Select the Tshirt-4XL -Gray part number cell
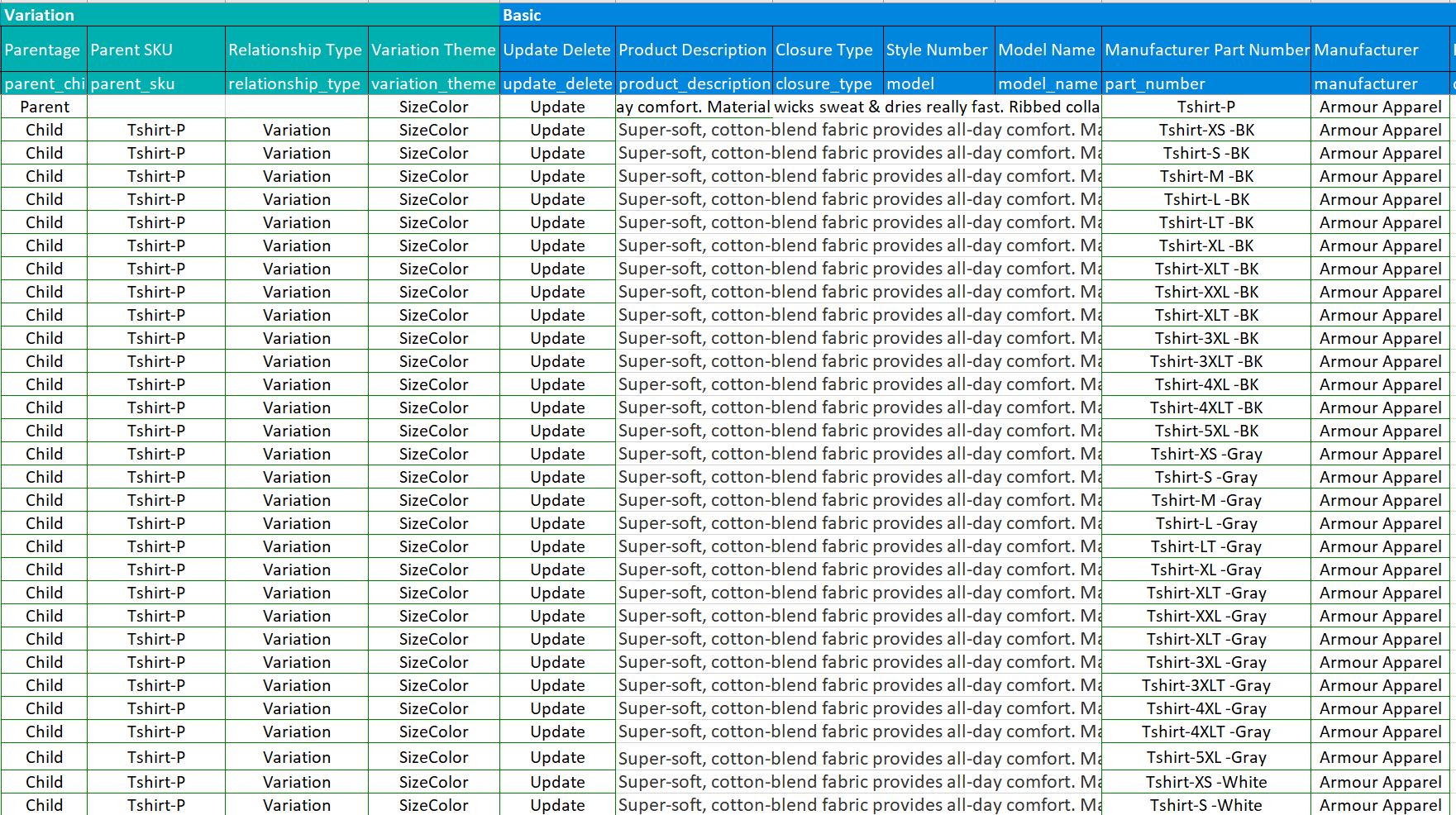 pyautogui.click(x=1206, y=708)
